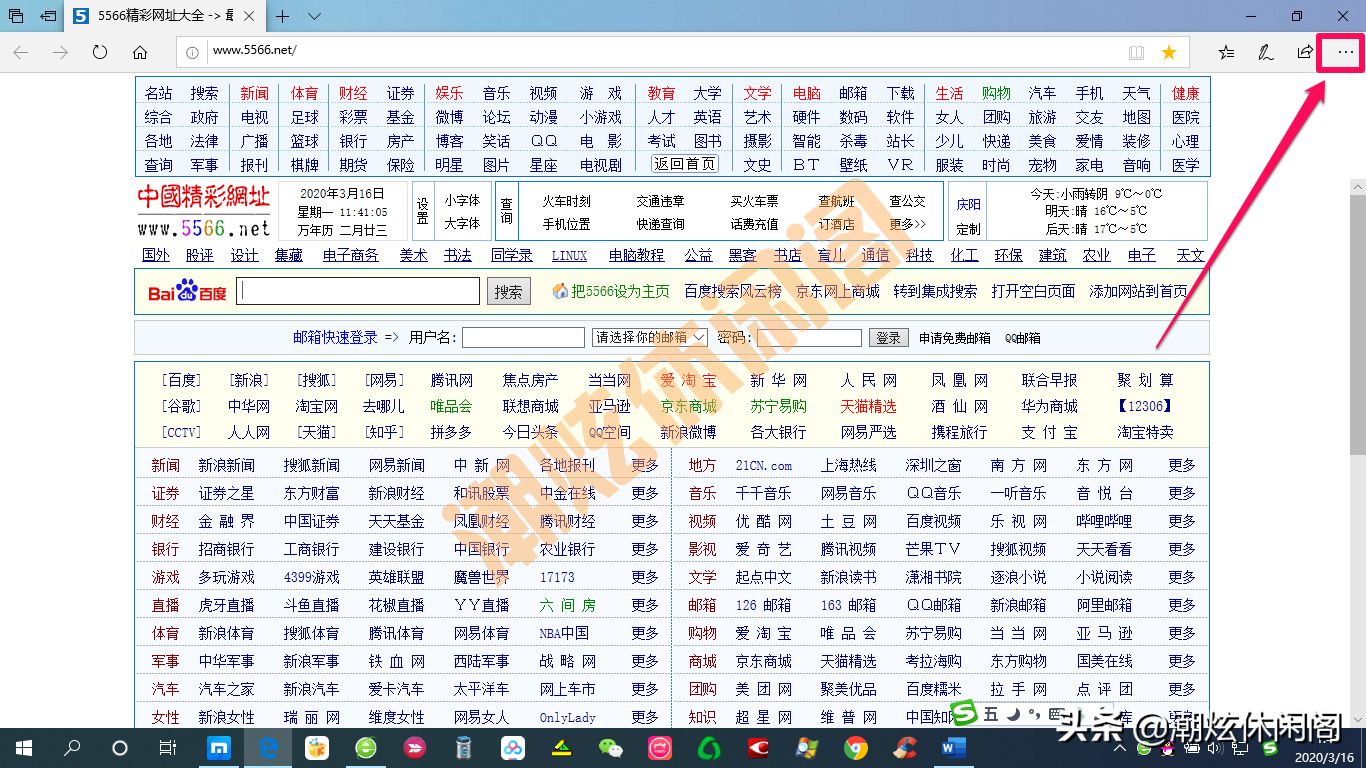1366x768 pixels.
Task: Click 更多>> in the 查询 tools box
Action: 908,224
